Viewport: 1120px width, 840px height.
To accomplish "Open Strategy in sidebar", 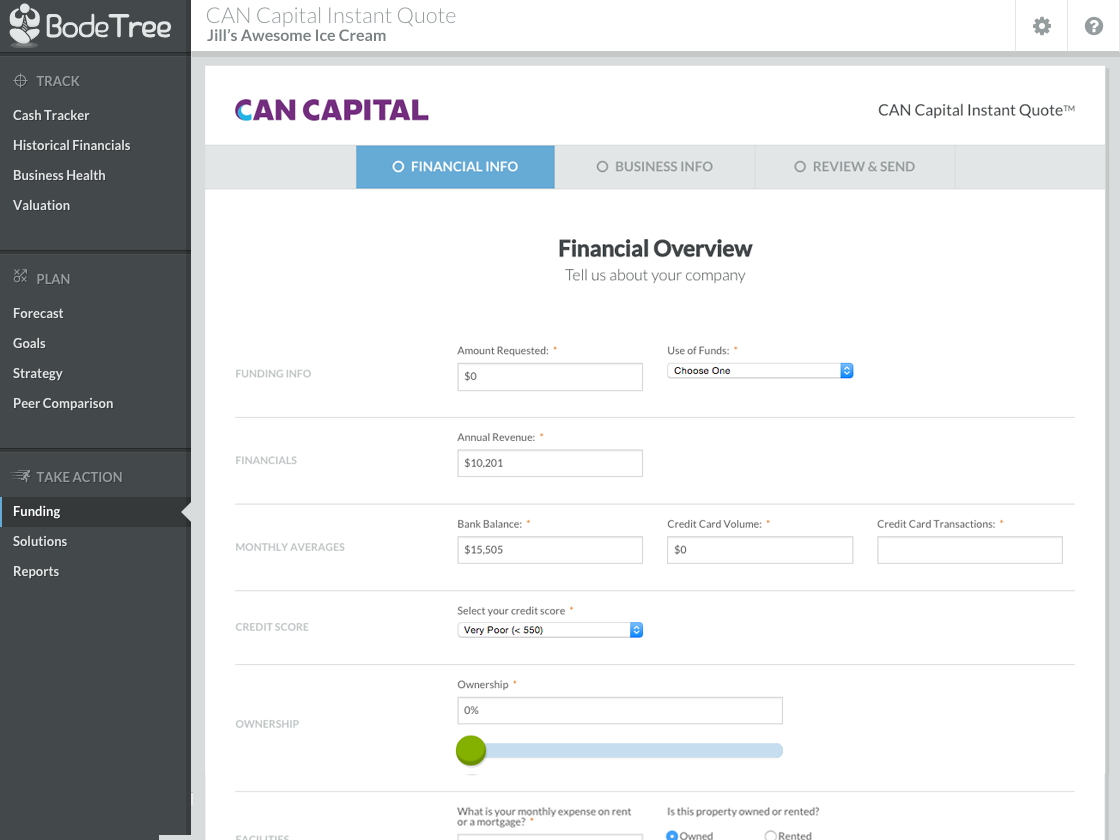I will [37, 373].
